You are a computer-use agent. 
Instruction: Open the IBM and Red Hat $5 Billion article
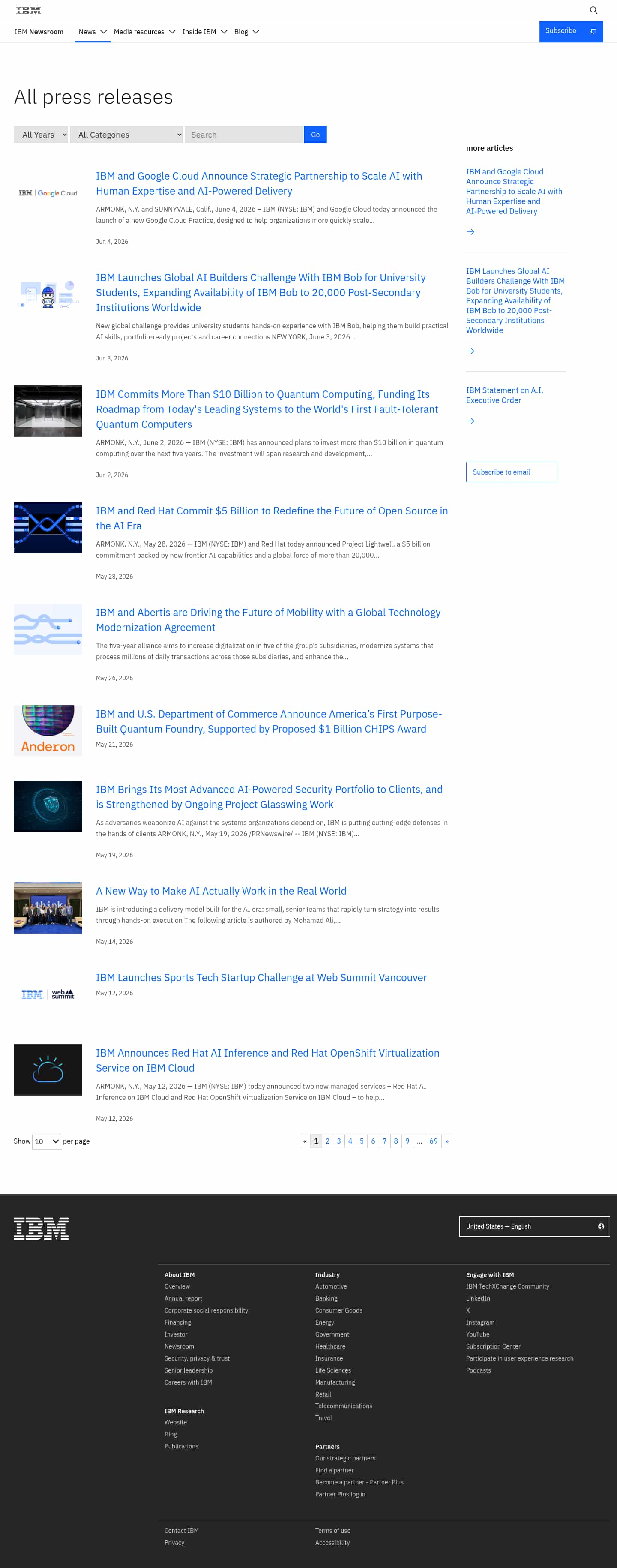[271, 518]
